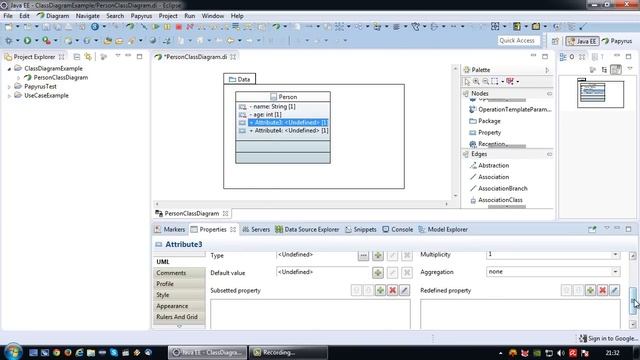Select the PersonClassDiagram bottom diagram tab
This screenshot has height=360, width=640.
(x=192, y=213)
